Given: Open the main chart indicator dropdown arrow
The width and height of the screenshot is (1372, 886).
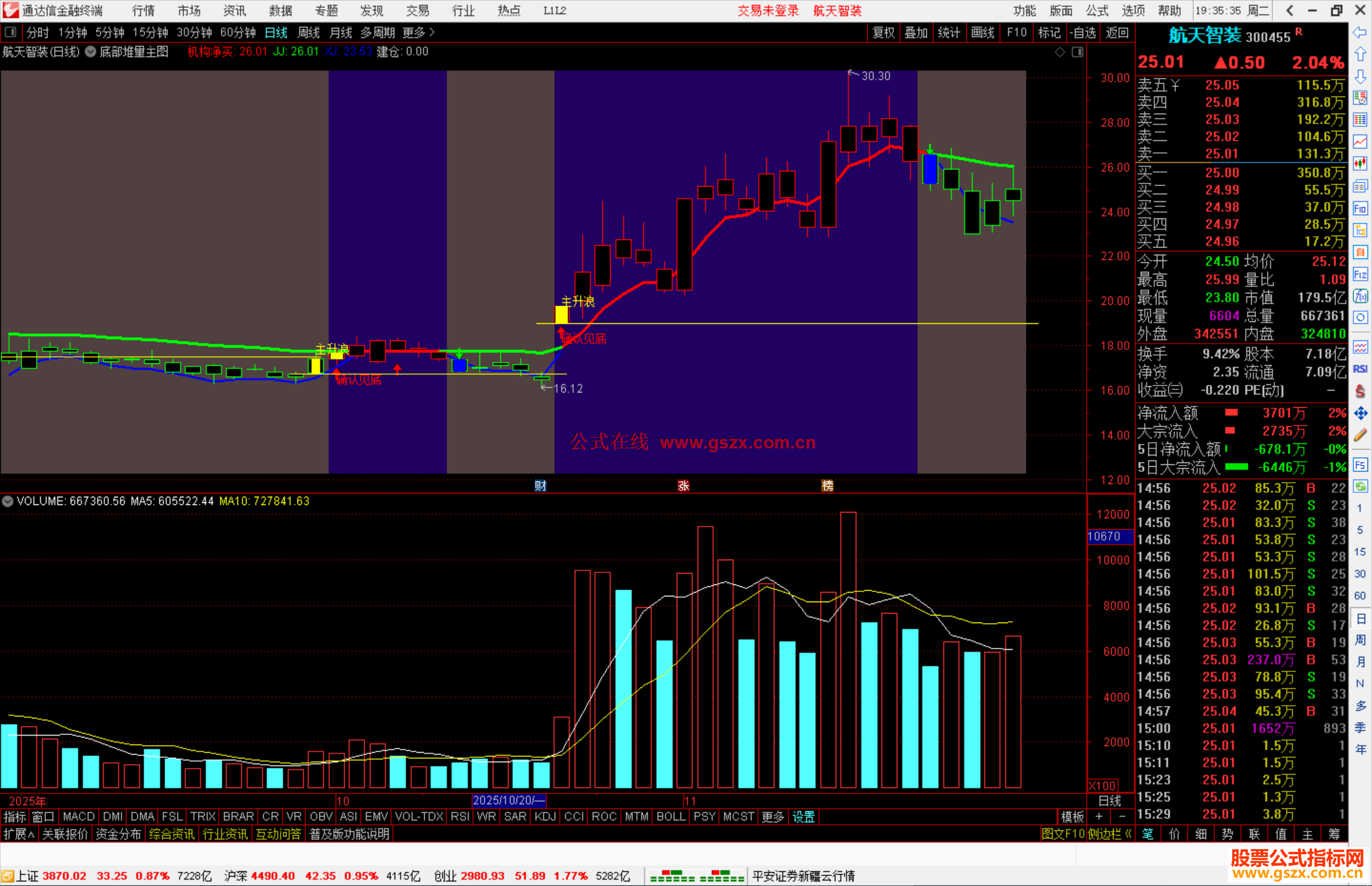Looking at the screenshot, I should point(91,52).
